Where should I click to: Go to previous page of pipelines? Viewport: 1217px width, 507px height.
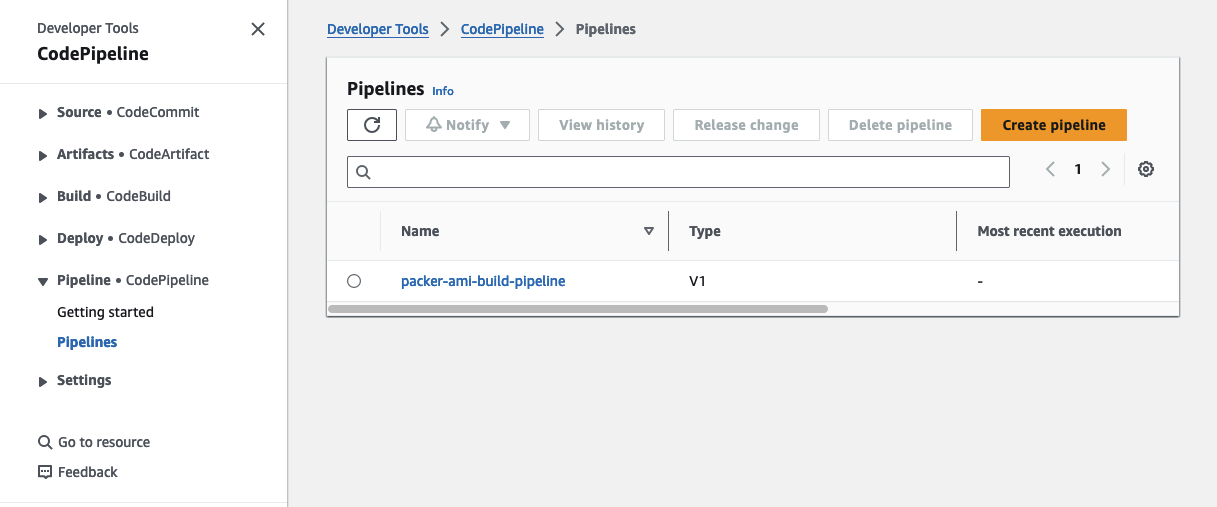pos(1050,169)
